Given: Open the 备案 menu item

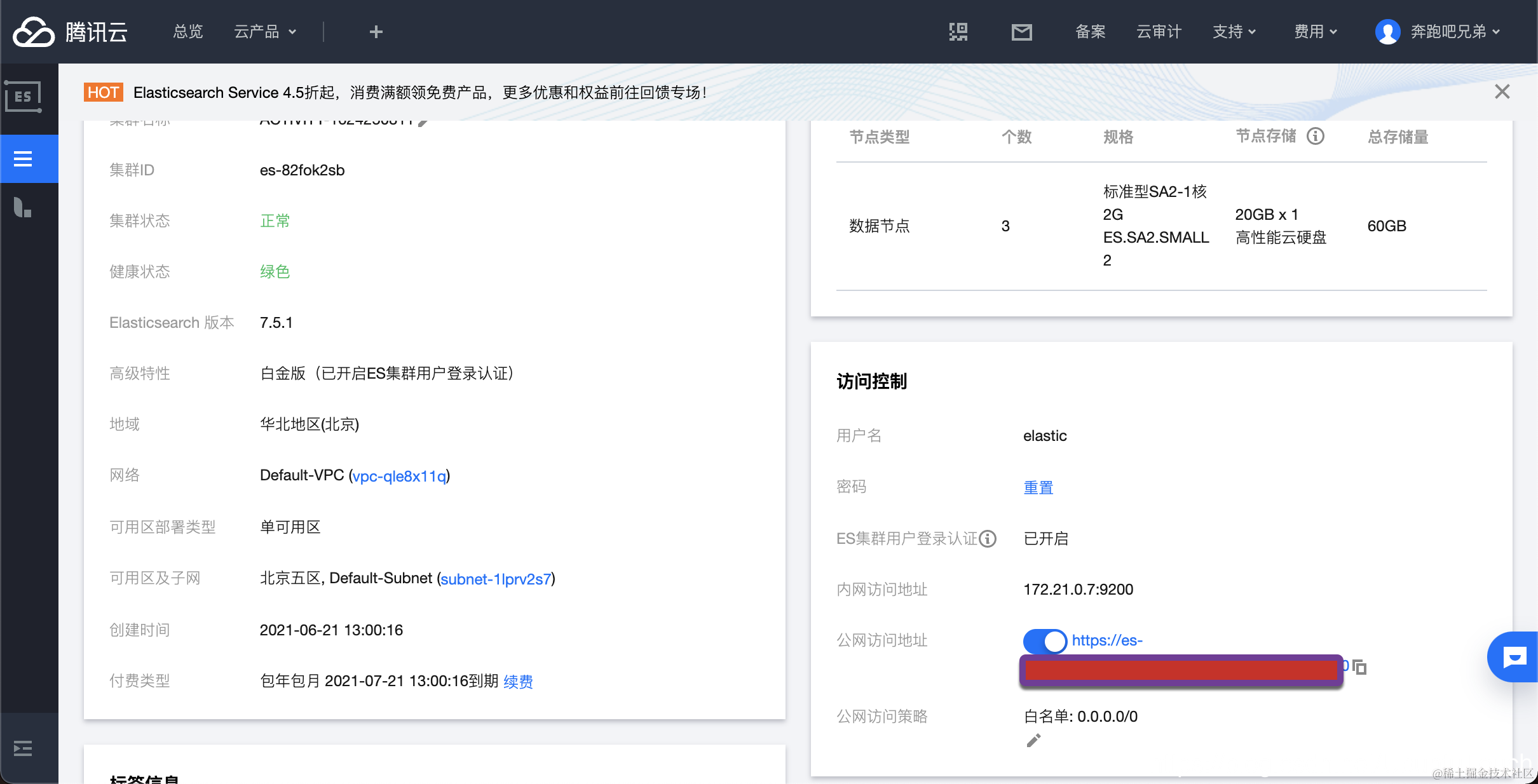Looking at the screenshot, I should coord(1090,32).
